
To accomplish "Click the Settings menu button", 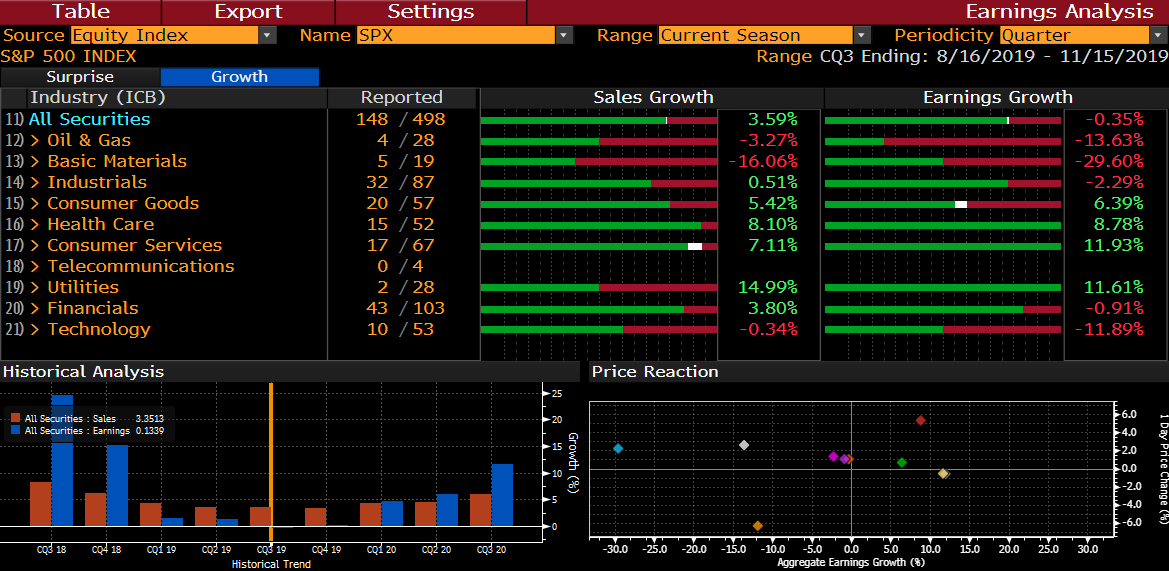I will (x=430, y=12).
